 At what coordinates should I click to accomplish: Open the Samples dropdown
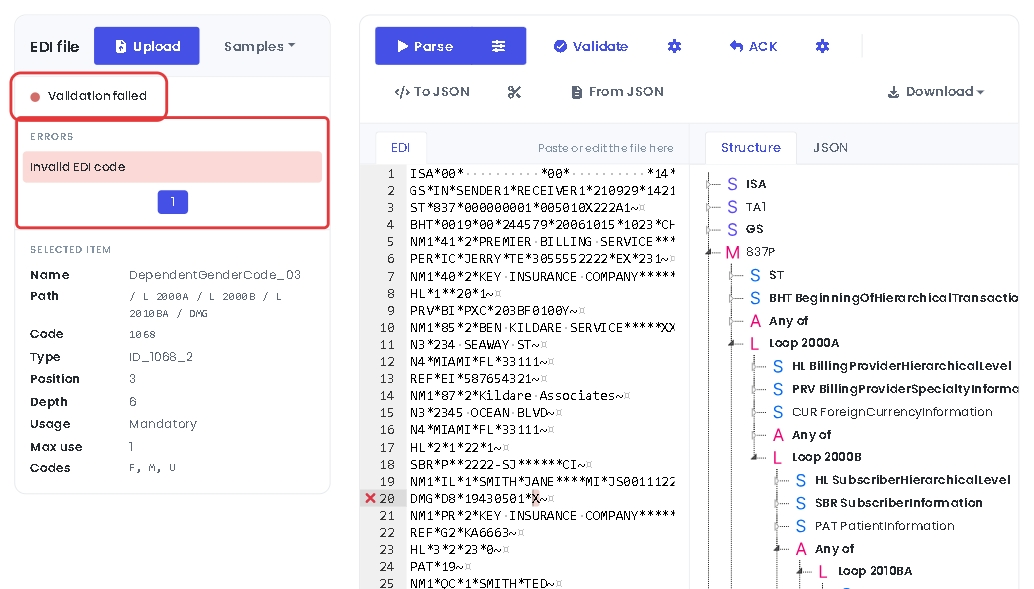pos(259,46)
